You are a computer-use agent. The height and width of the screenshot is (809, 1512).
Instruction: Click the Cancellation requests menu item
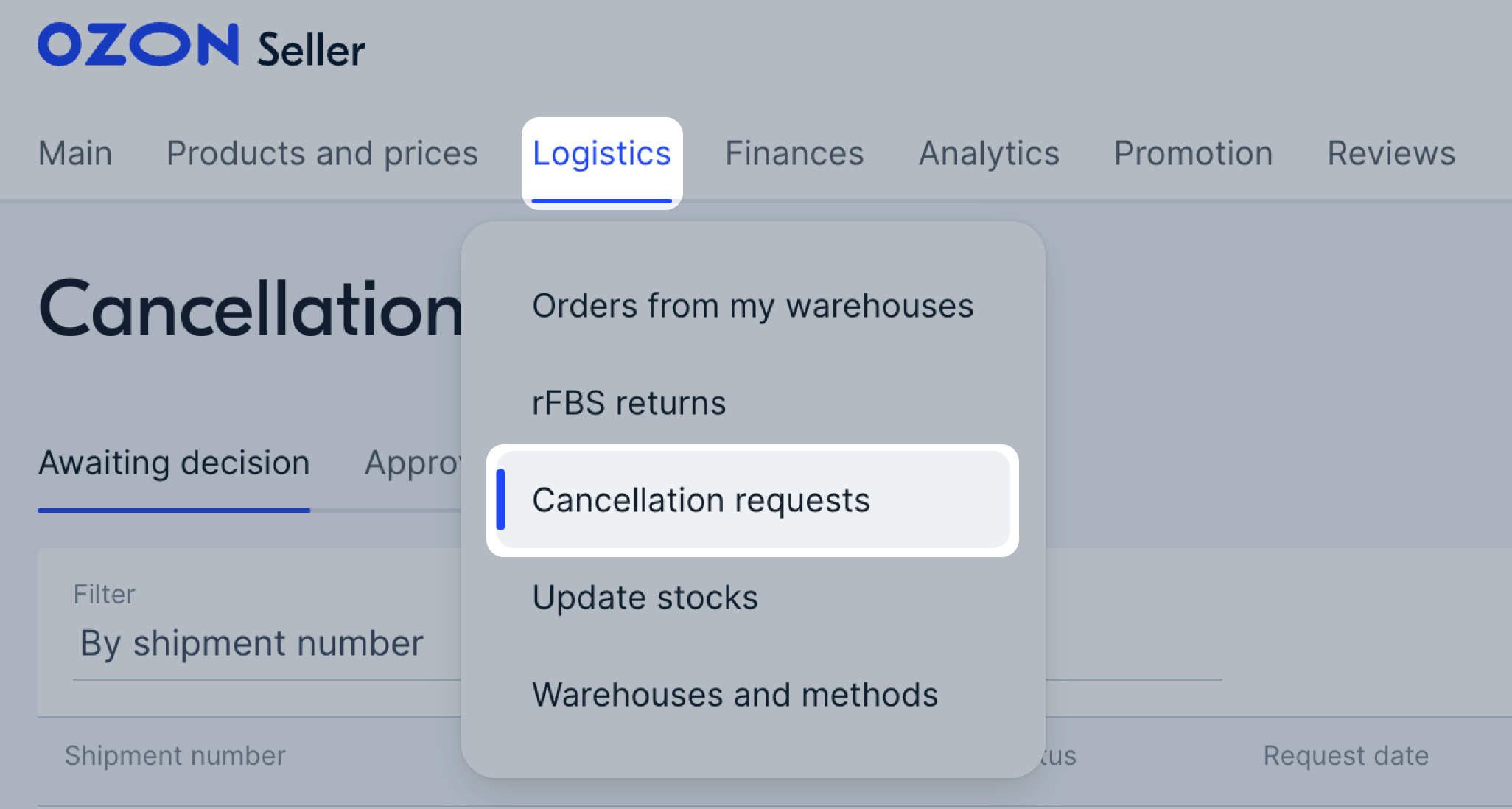(752, 500)
